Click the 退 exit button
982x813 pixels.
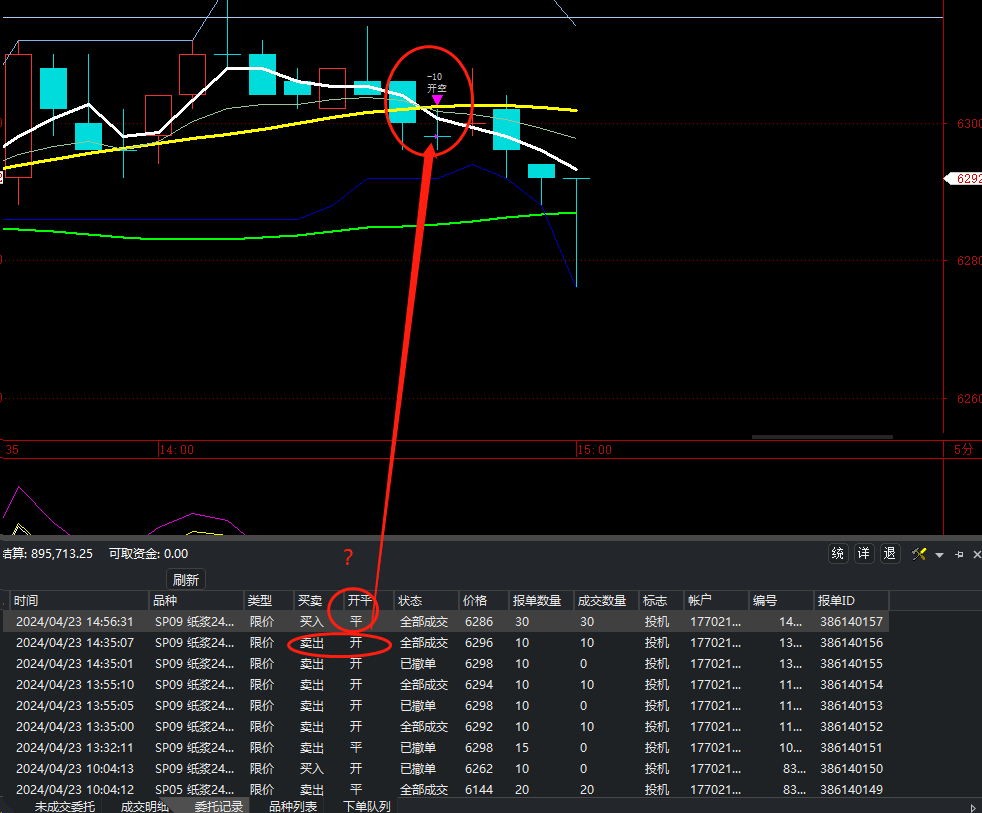889,554
